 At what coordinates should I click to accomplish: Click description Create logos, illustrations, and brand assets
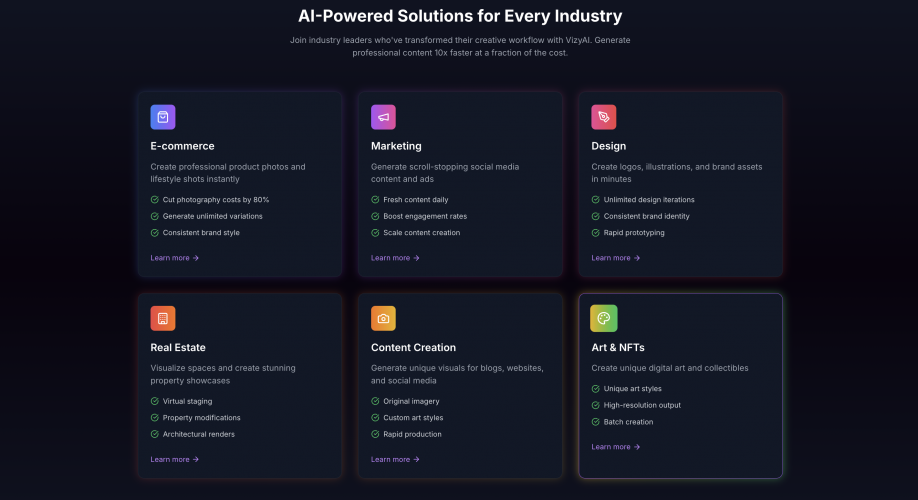[677, 173]
